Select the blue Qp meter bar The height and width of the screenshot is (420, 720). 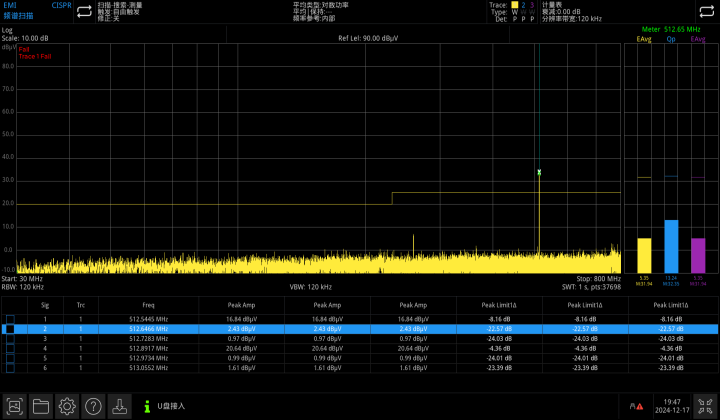pyautogui.click(x=671, y=245)
